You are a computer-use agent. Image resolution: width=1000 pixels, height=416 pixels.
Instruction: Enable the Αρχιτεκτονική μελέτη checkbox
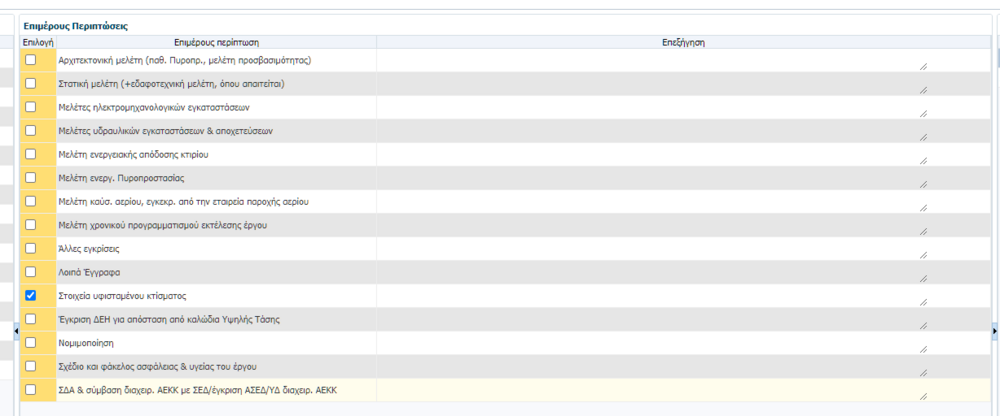[30, 60]
